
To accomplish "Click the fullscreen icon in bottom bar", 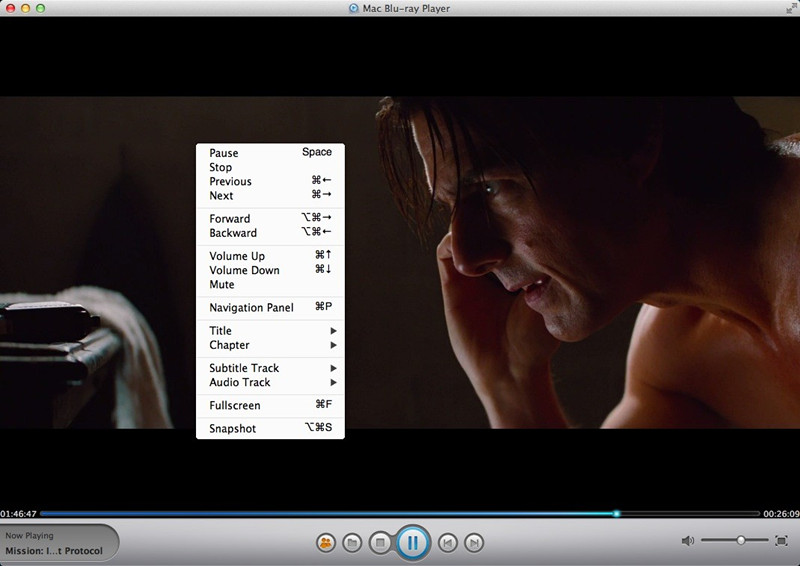I will (781, 541).
